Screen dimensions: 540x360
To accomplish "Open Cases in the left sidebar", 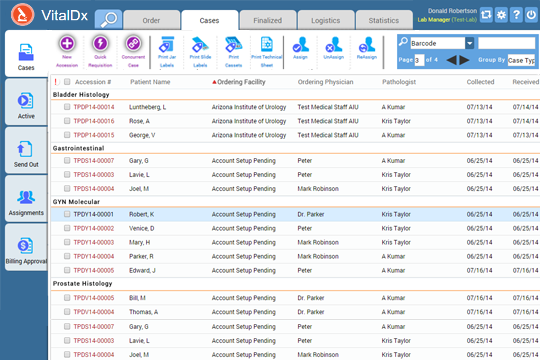I will (x=26, y=54).
